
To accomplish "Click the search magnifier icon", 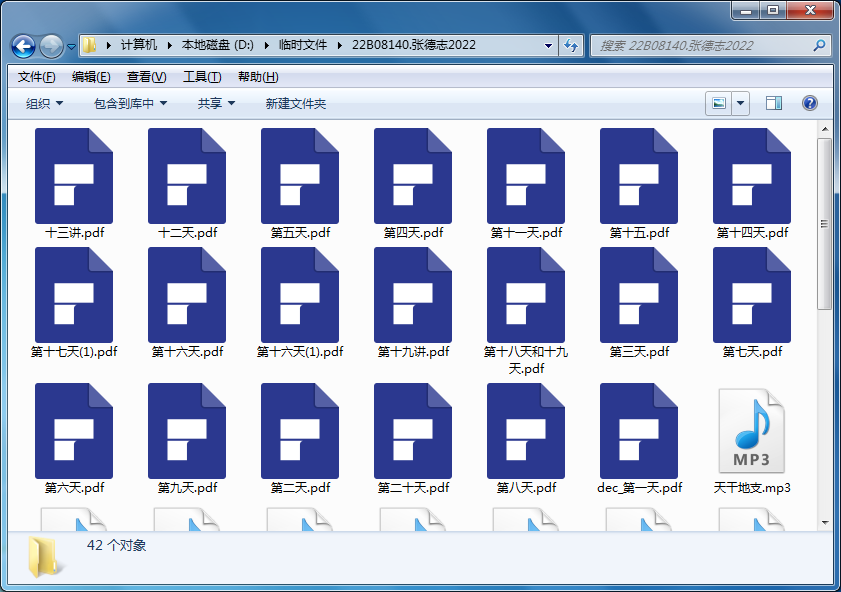I will click(x=819, y=46).
